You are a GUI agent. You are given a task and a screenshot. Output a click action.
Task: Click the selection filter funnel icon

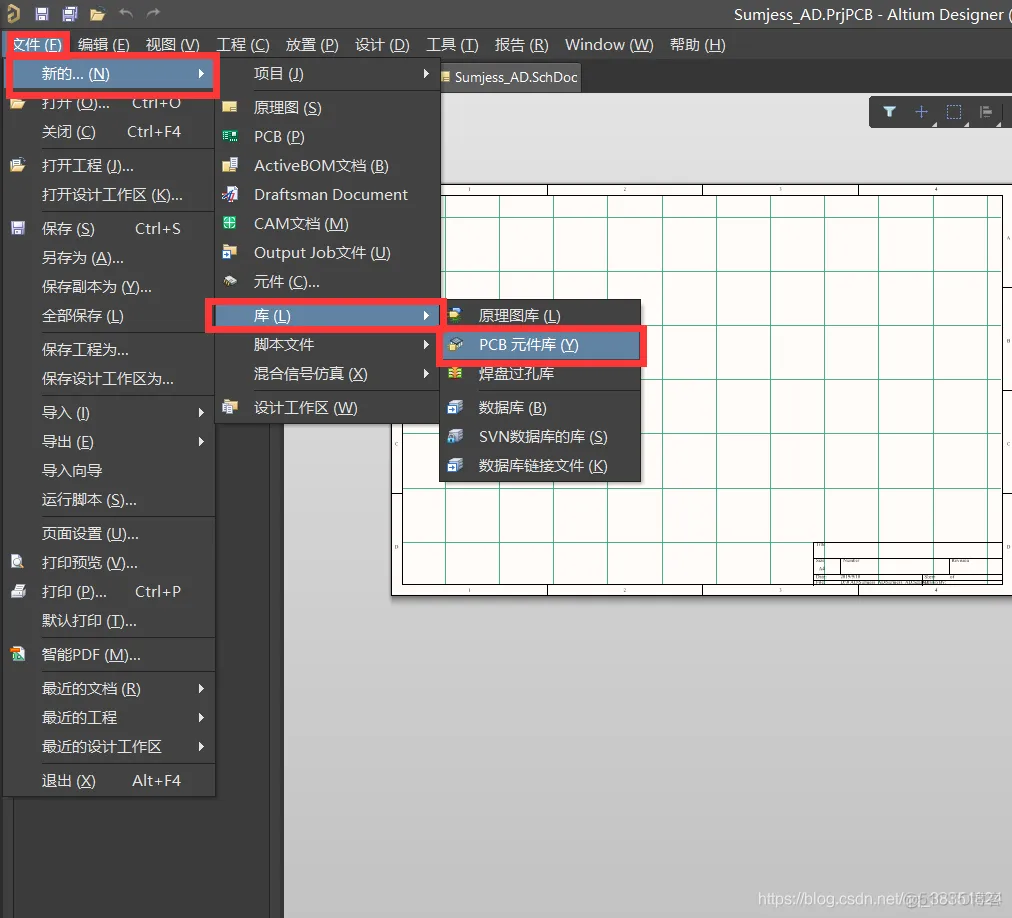[x=889, y=112]
